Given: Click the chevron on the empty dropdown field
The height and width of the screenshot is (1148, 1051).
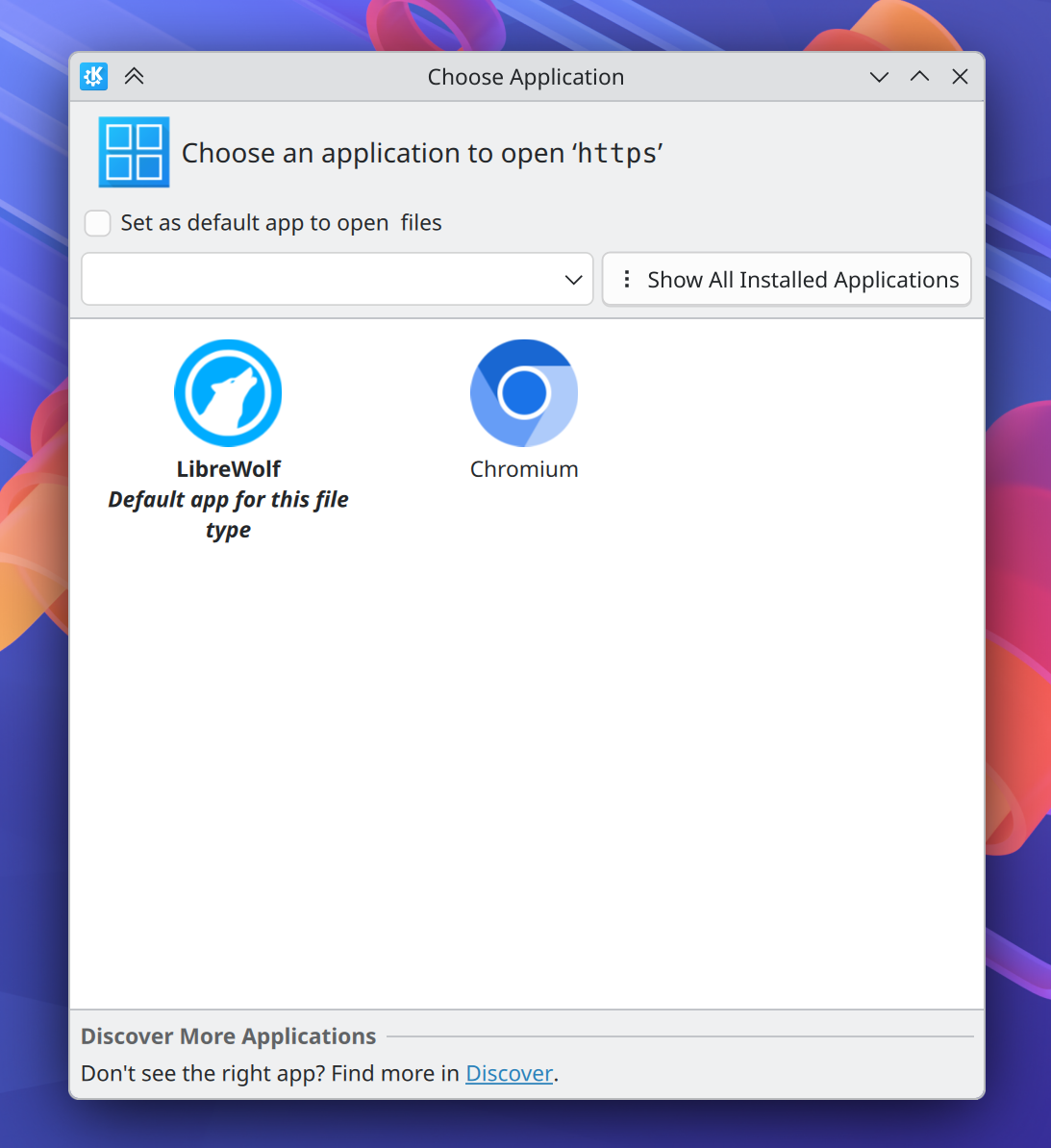Looking at the screenshot, I should click(574, 279).
